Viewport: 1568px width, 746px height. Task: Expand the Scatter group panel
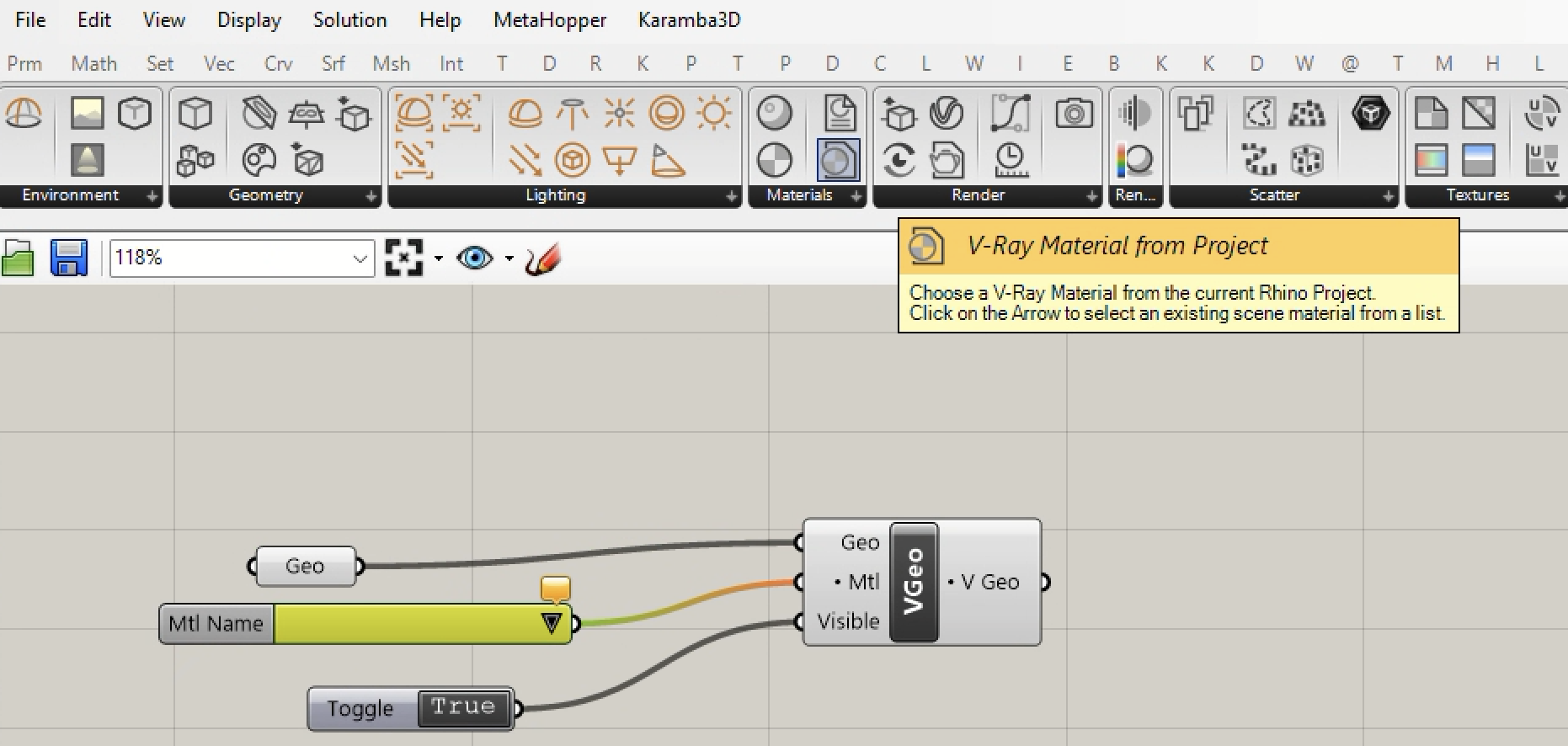(1388, 195)
